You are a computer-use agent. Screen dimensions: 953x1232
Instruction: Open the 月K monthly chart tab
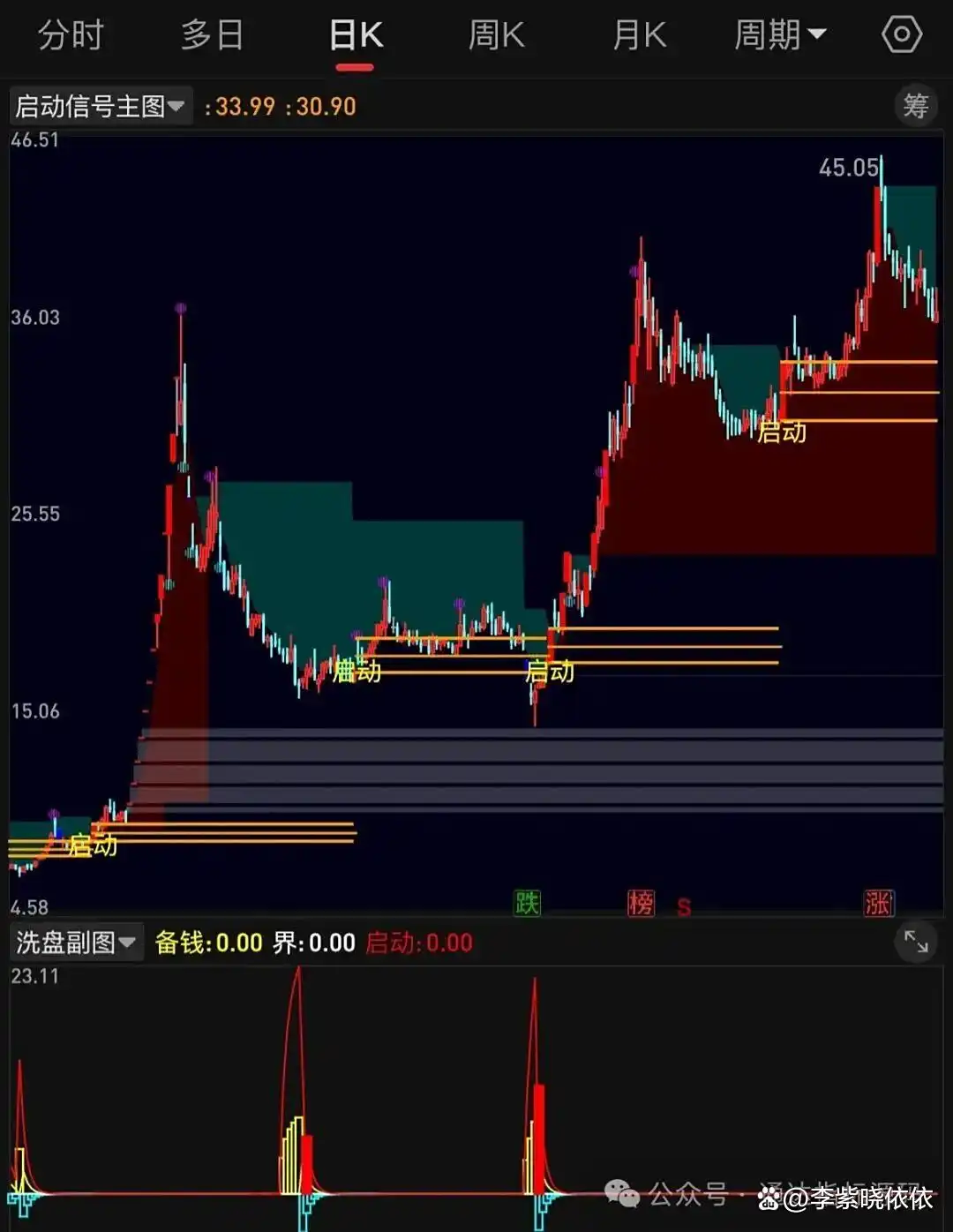[x=639, y=35]
